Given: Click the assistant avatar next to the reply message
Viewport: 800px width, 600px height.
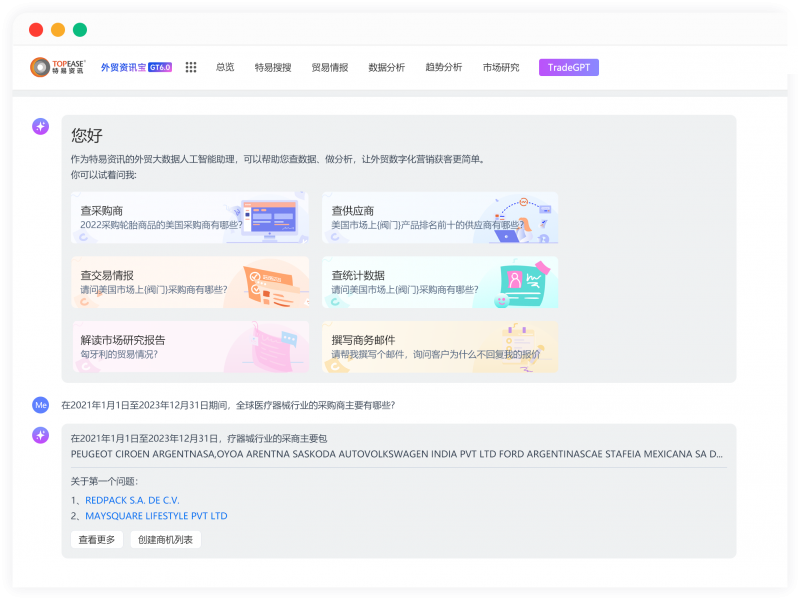Looking at the screenshot, I should 40,436.
